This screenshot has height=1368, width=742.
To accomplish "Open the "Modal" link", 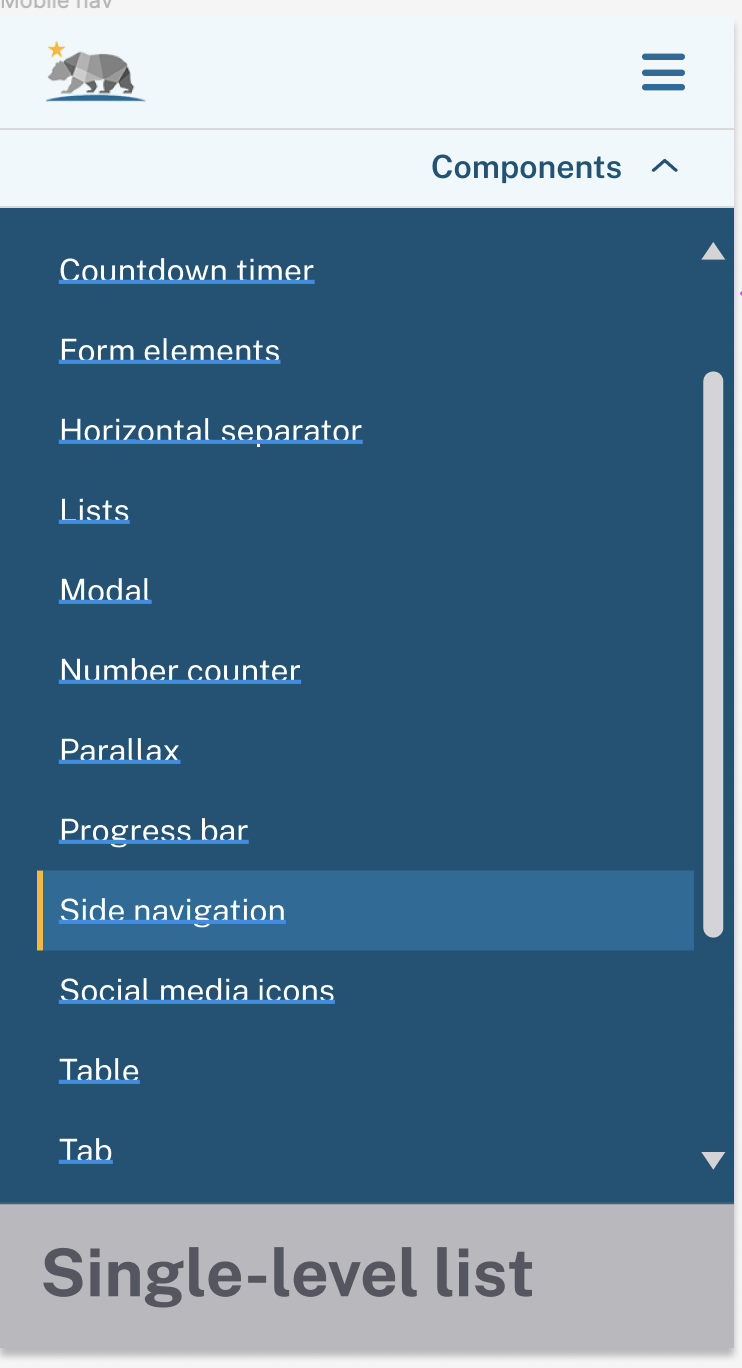I will click(105, 590).
